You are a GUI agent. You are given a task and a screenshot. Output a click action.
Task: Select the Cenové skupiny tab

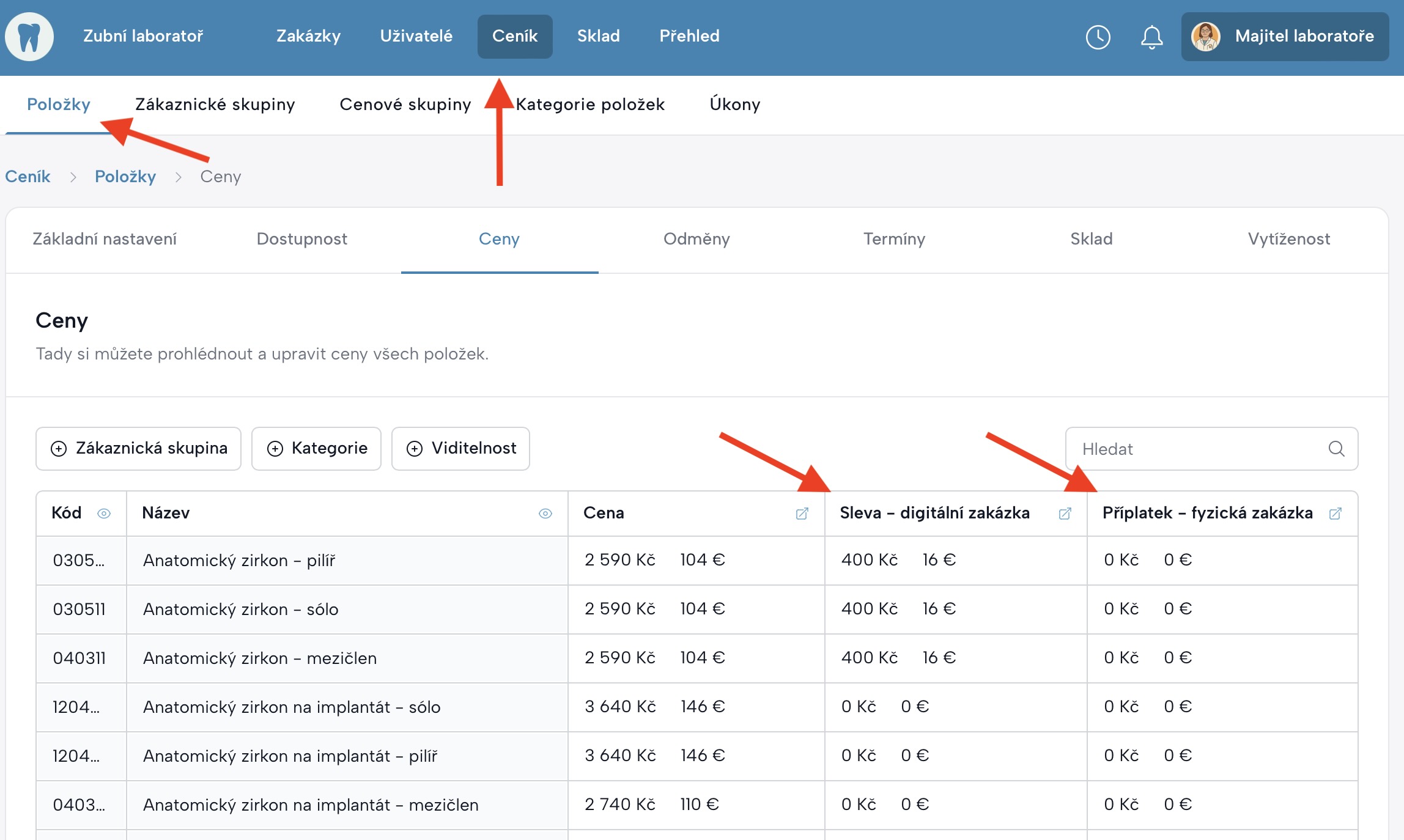405,105
